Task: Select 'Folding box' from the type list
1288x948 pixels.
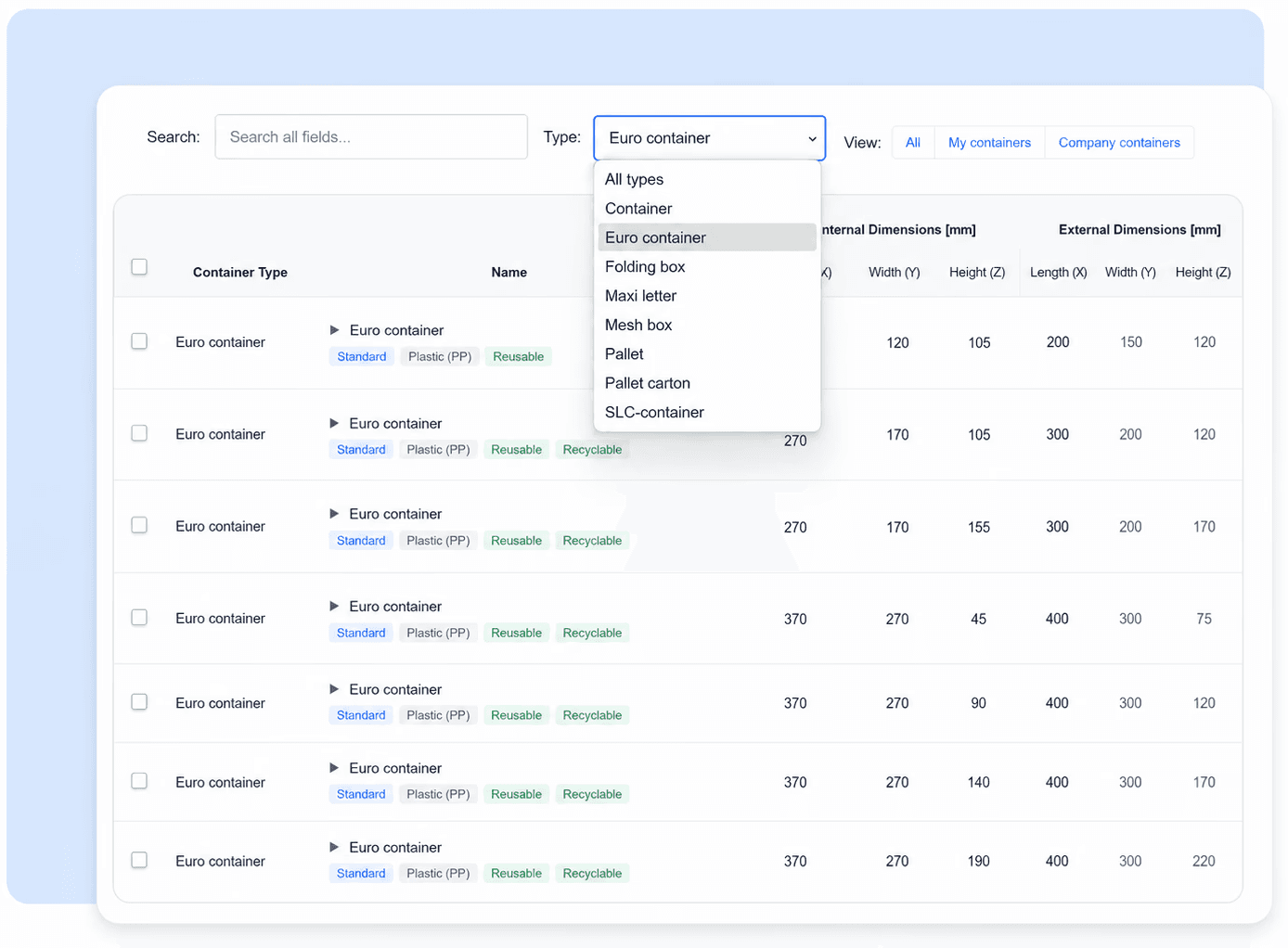Action: click(x=707, y=267)
